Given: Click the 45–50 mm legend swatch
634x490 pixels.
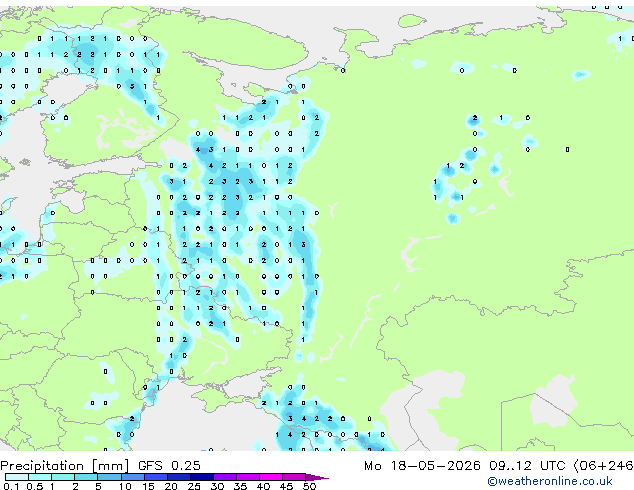Looking at the screenshot, I should (x=294, y=477).
